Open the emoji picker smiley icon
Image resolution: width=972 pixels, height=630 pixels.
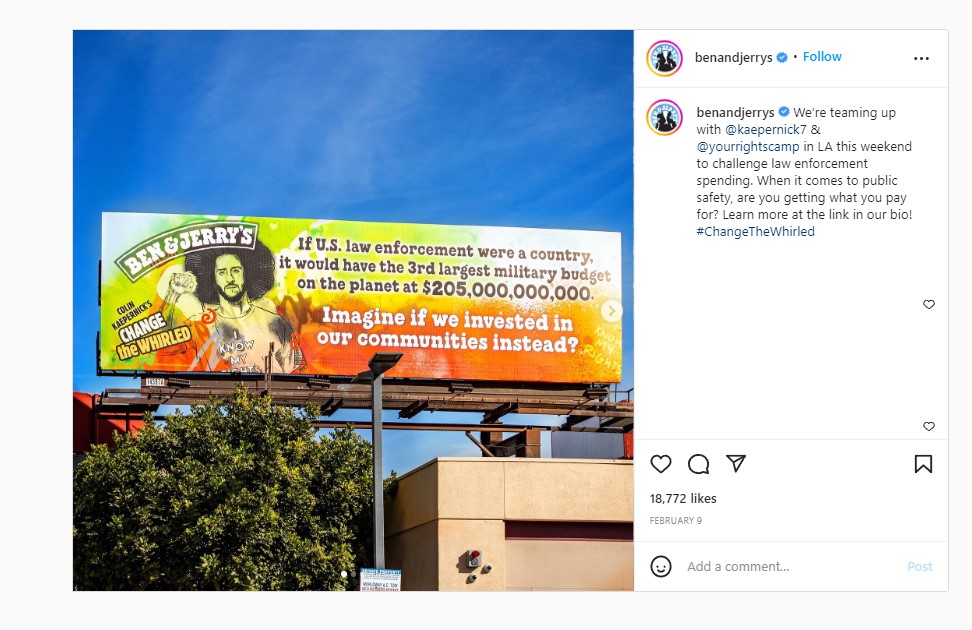click(661, 566)
